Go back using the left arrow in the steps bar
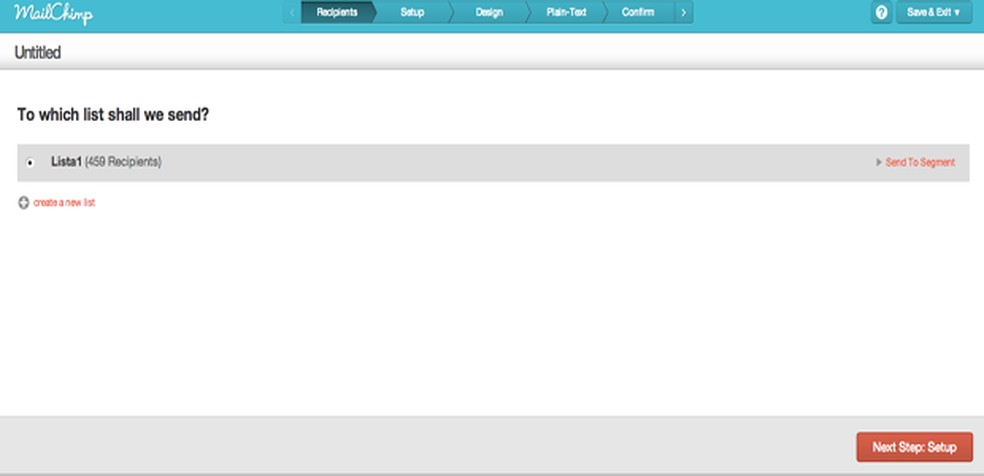The width and height of the screenshot is (984, 476). [292, 13]
